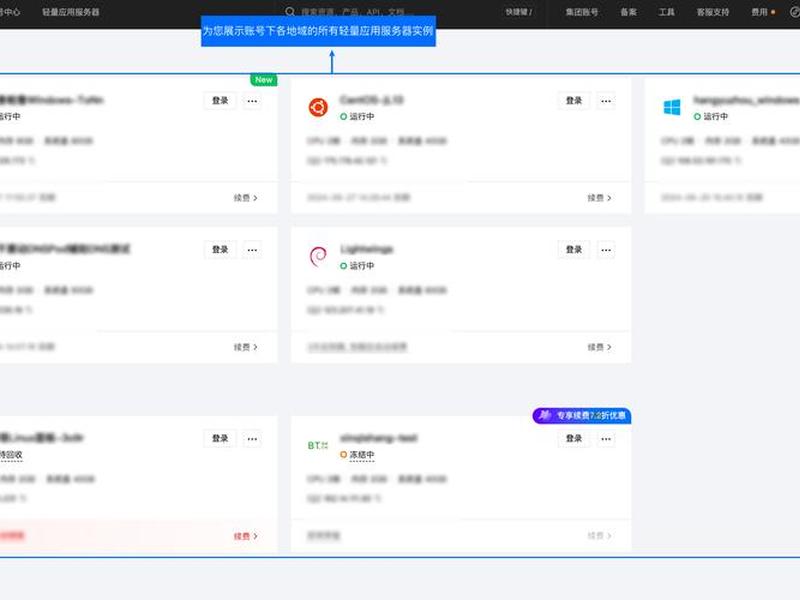Viewport: 800px width, 600px height.
Task: Open the ellipsis menu on the 待回收 card
Action: (x=252, y=438)
